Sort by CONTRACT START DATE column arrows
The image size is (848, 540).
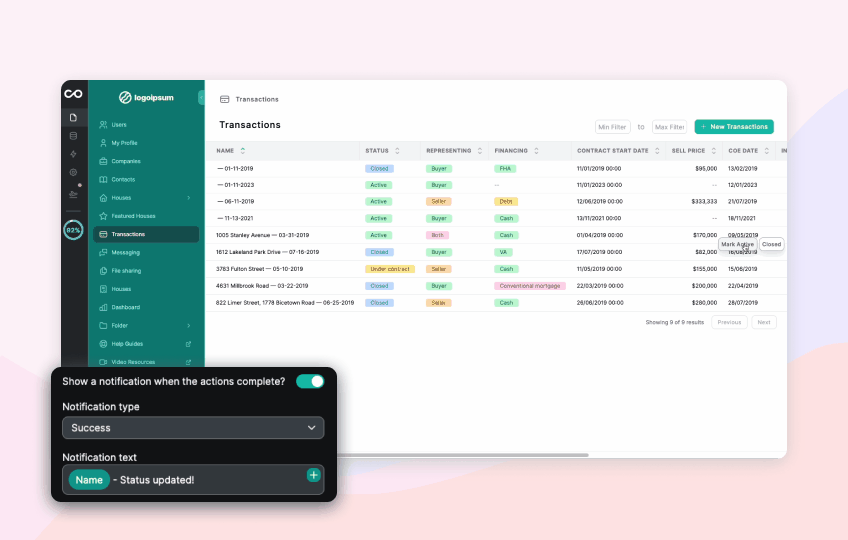coord(657,151)
